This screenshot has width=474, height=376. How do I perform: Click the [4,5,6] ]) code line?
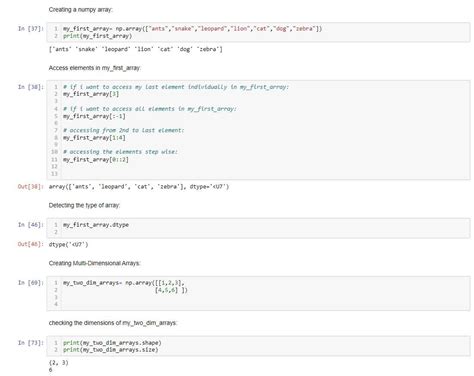click(x=171, y=290)
